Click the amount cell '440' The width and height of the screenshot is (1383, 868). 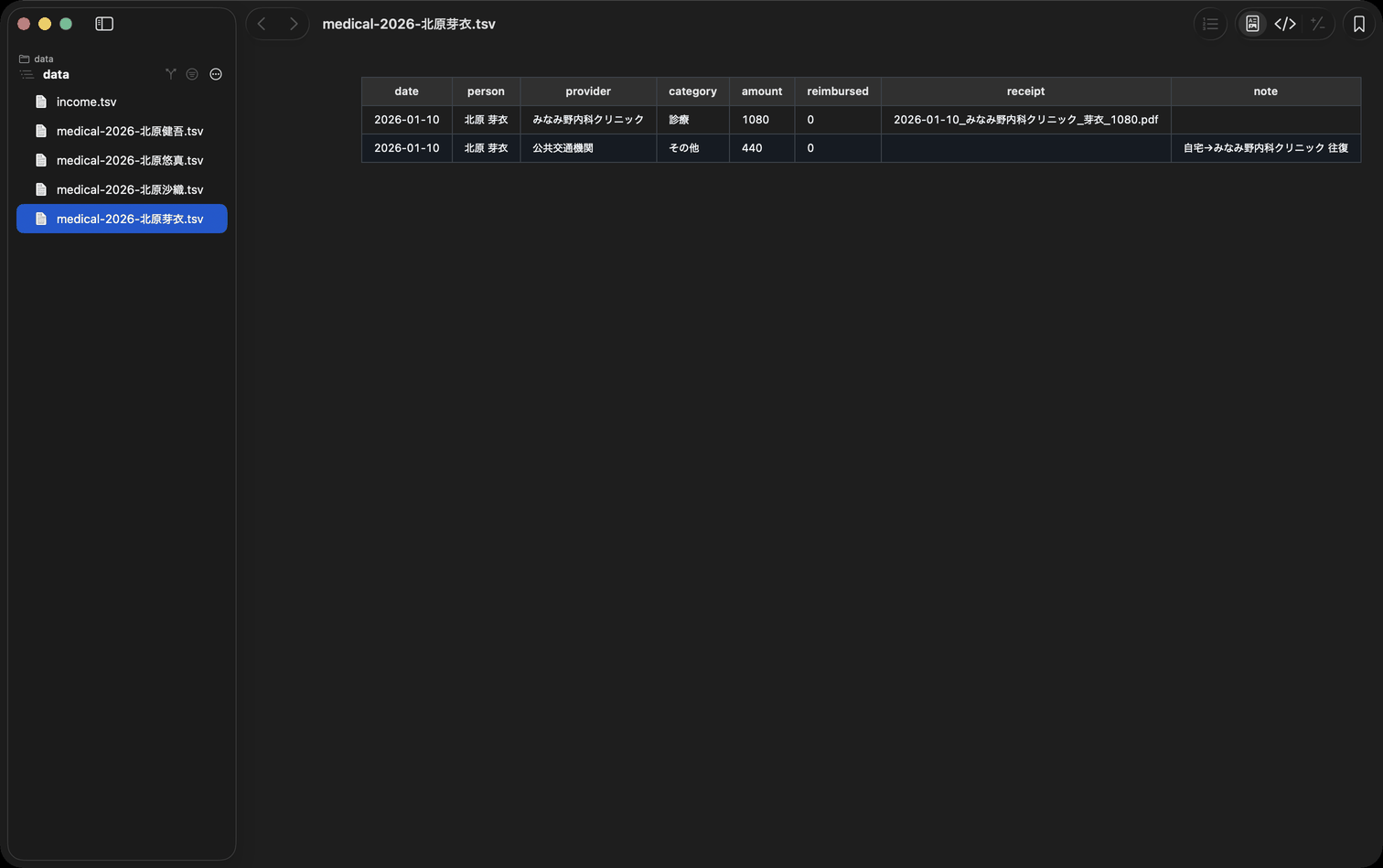[x=762, y=148]
